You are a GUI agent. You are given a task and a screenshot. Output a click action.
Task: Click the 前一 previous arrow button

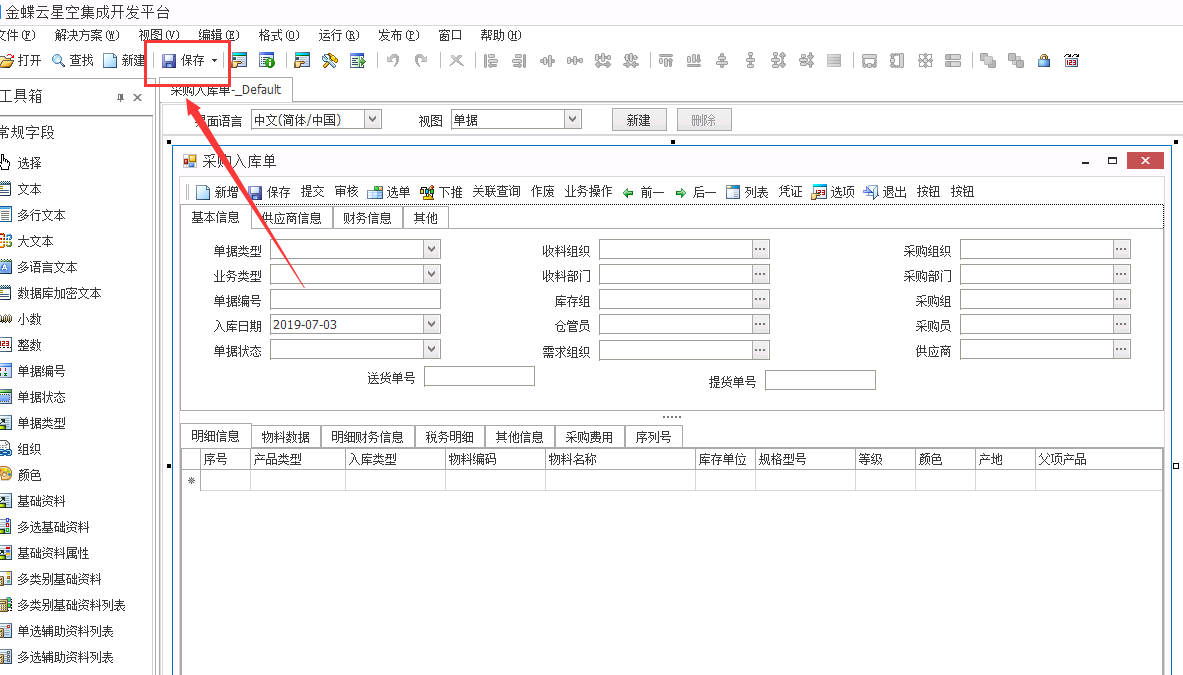(x=644, y=192)
